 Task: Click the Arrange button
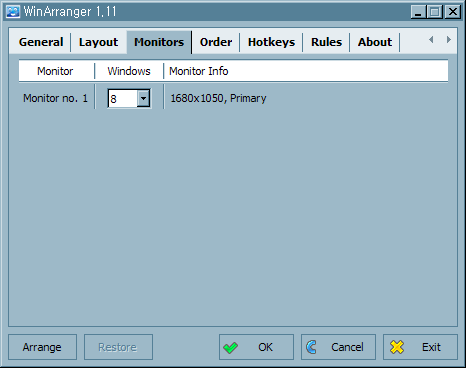[42, 347]
